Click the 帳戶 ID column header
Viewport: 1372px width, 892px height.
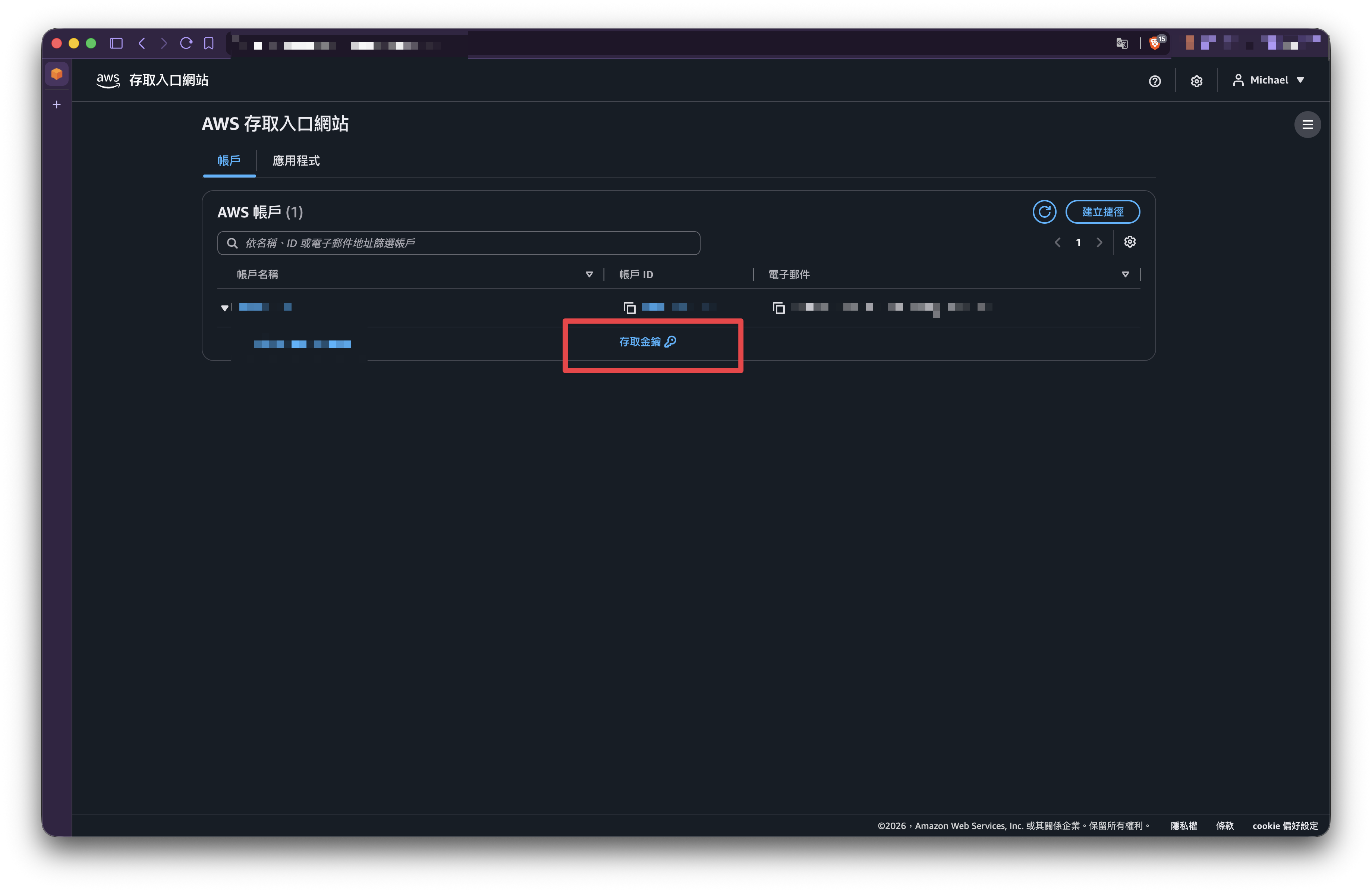click(x=636, y=274)
